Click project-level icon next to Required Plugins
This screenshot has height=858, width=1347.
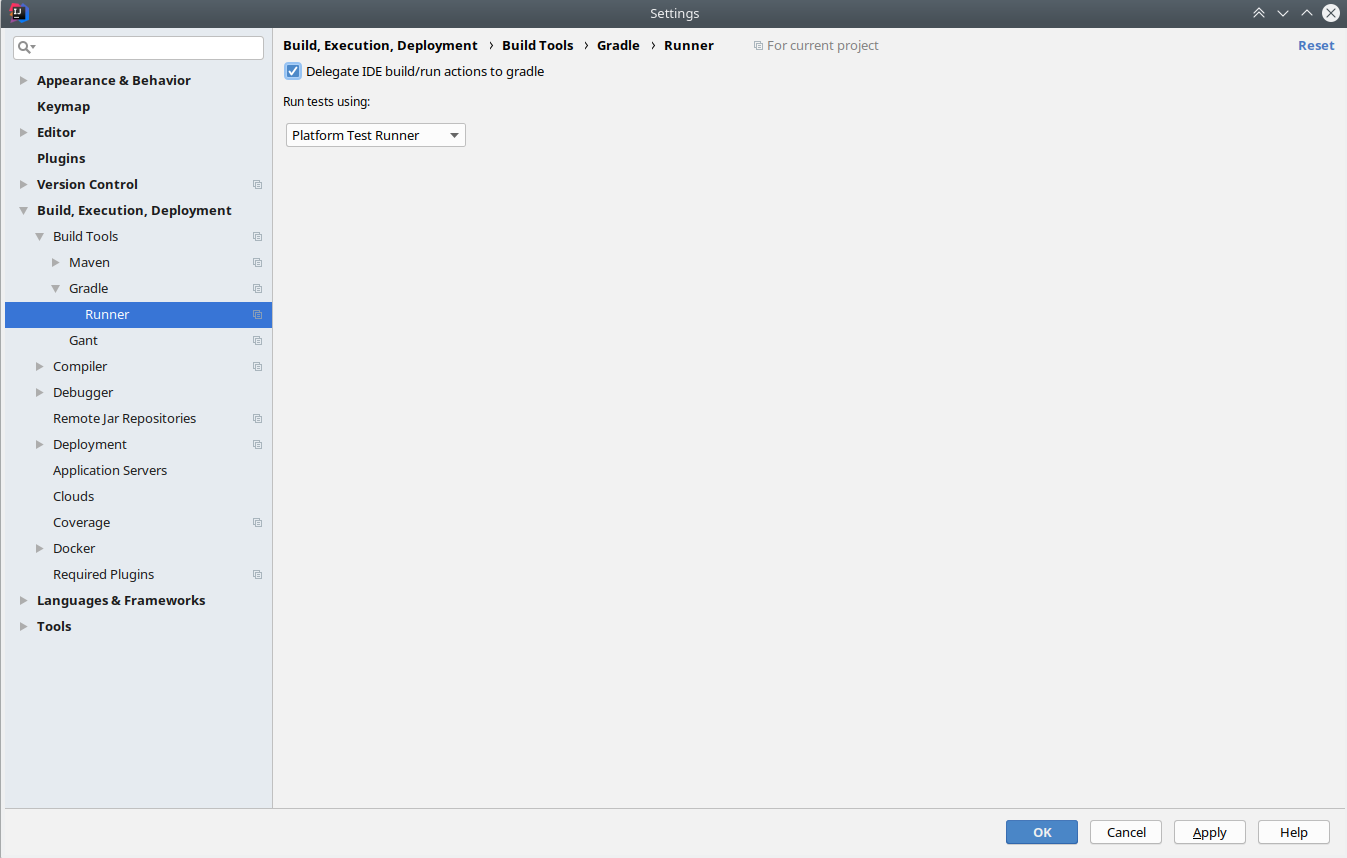[x=257, y=575]
